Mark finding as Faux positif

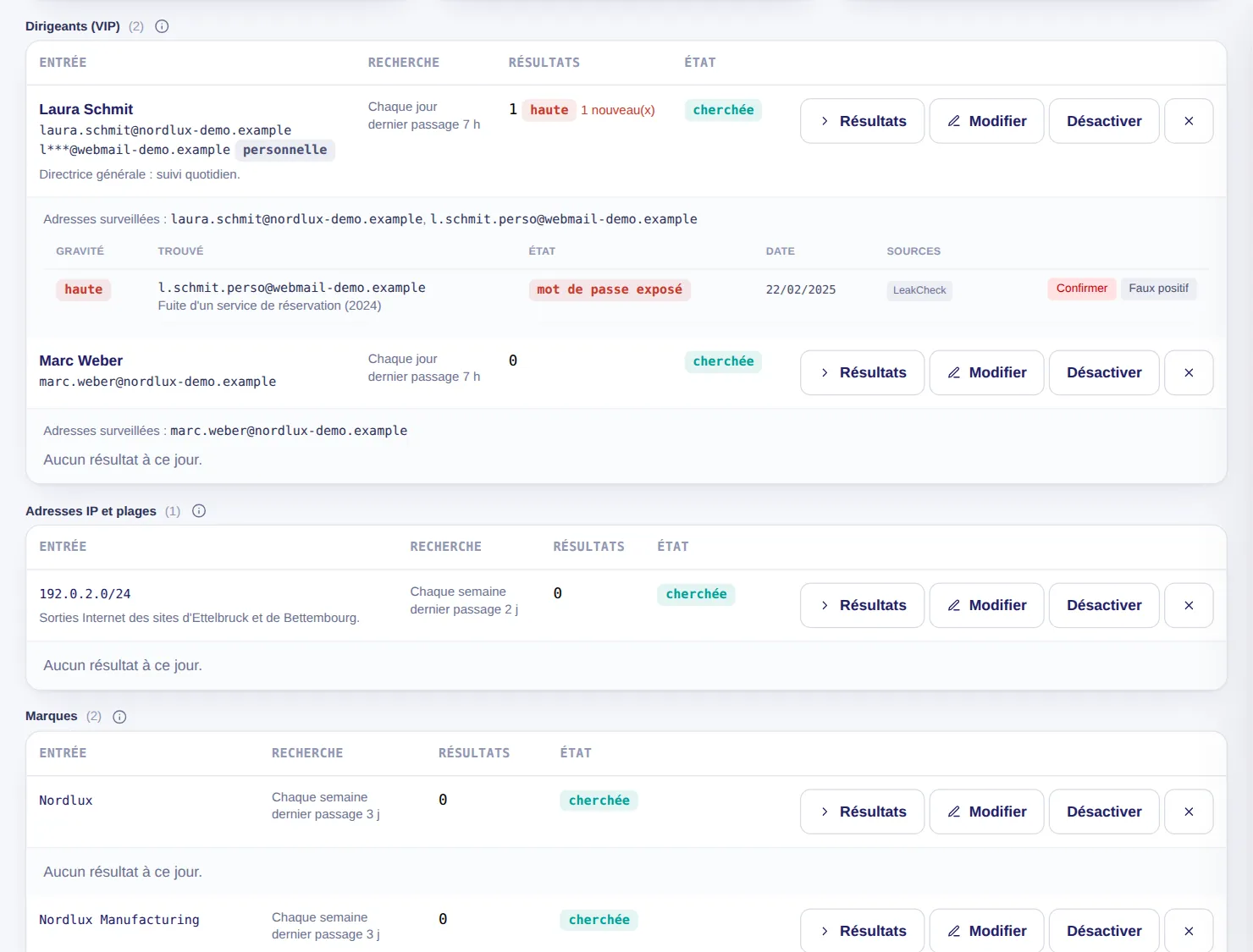[1158, 289]
